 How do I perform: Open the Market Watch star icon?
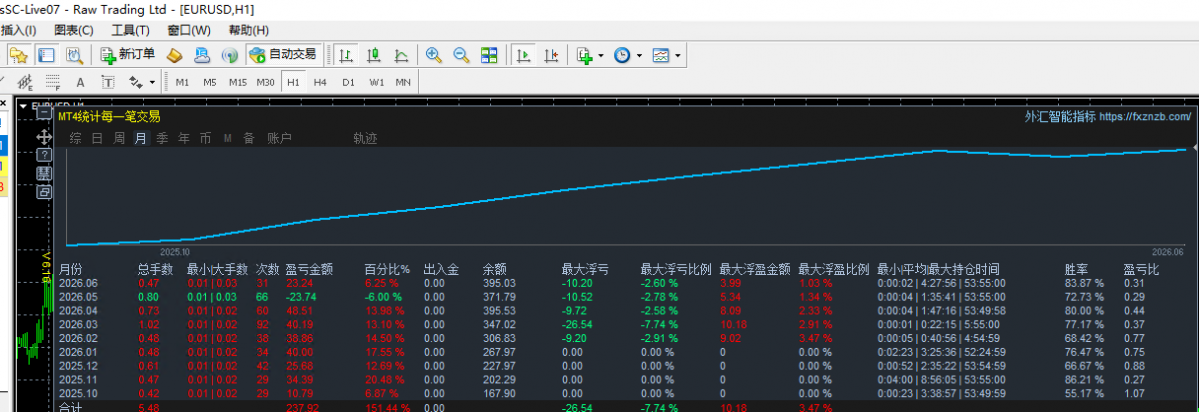coord(18,55)
